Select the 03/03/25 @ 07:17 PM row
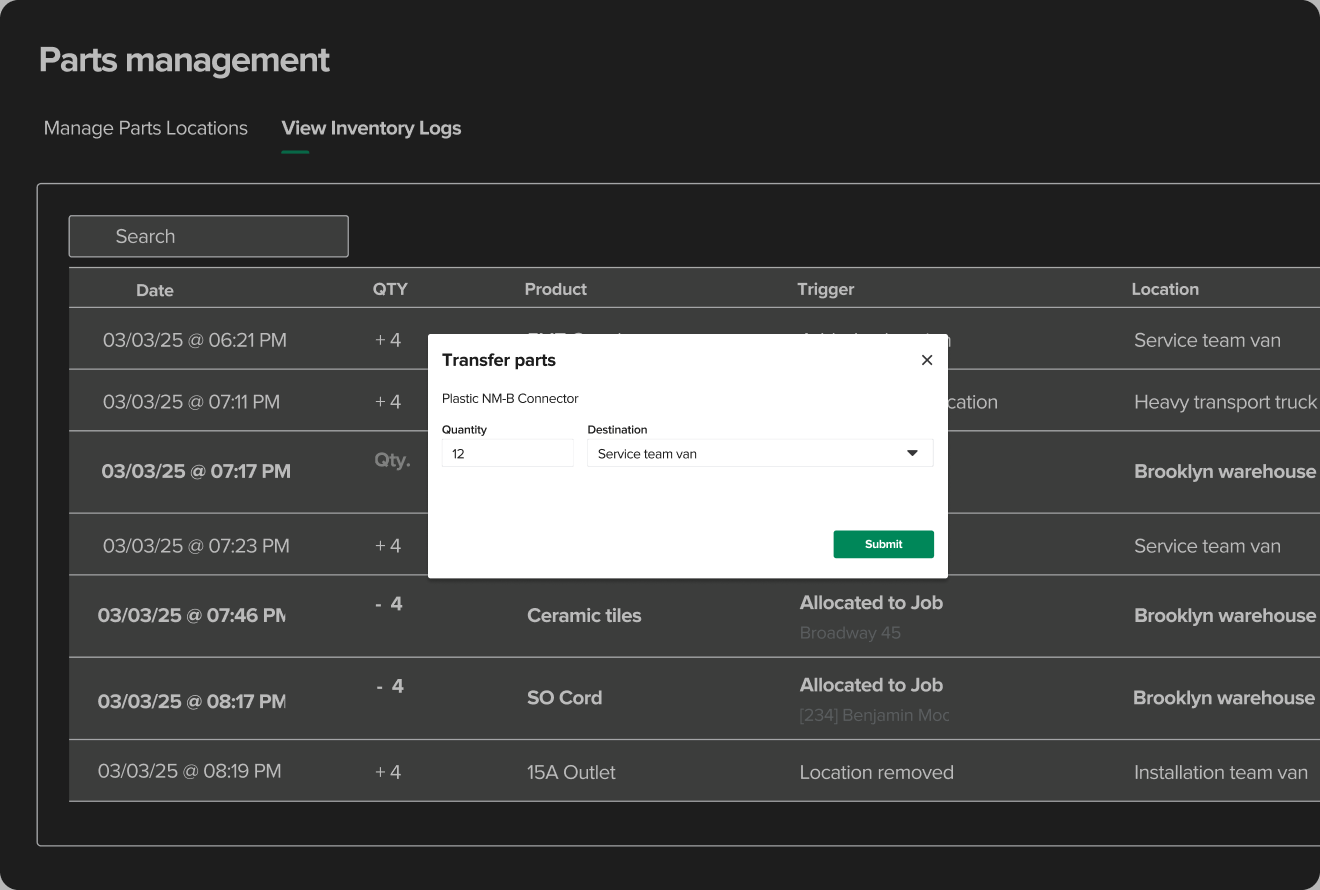Viewport: 1320px width, 890px height. (x=195, y=471)
